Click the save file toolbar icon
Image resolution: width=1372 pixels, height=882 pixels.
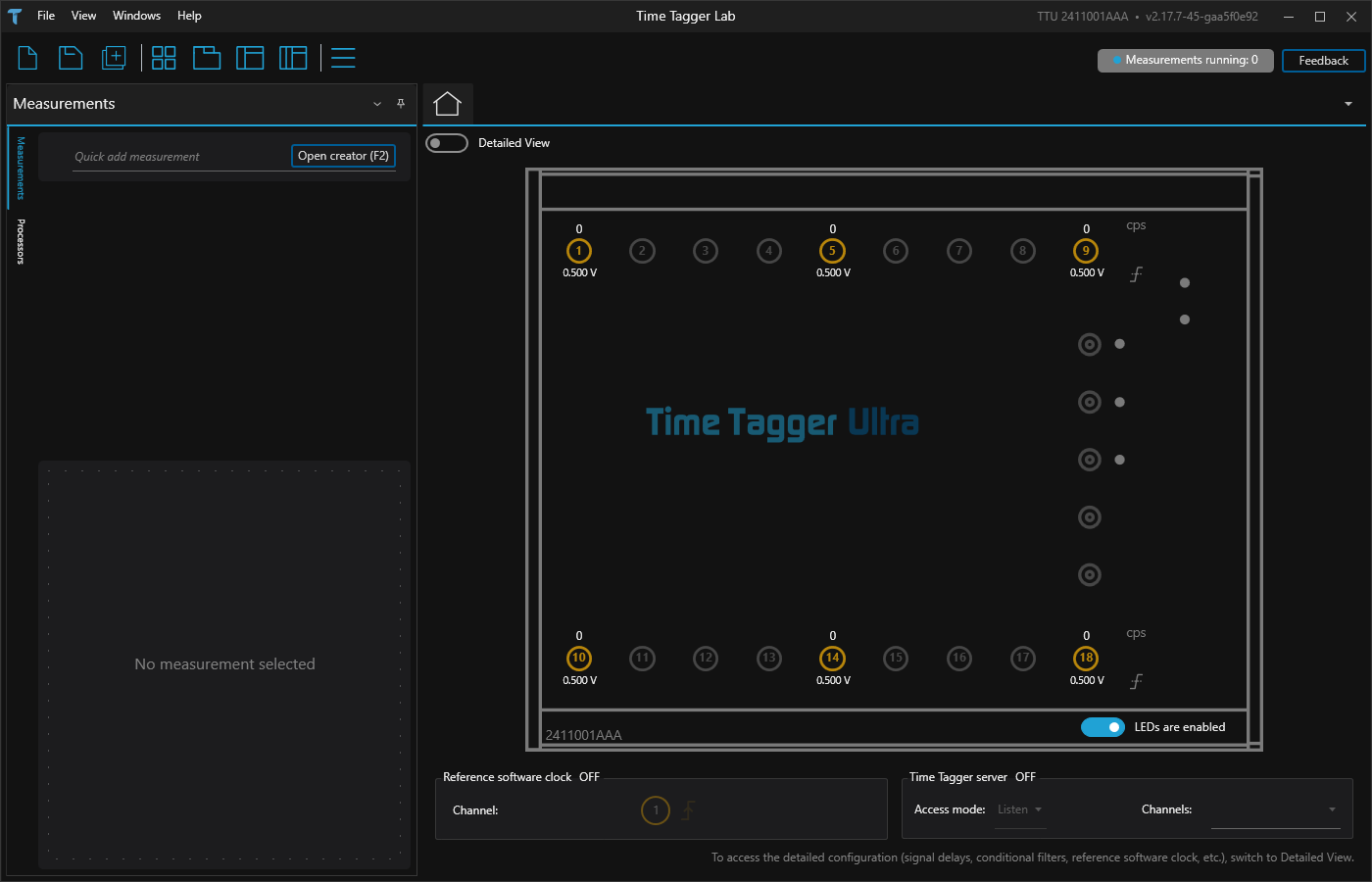pos(71,58)
